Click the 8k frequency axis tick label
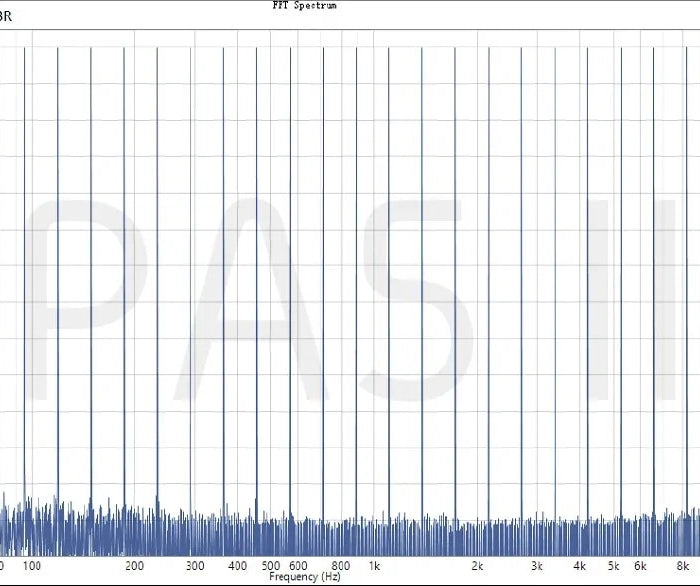 coord(683,566)
